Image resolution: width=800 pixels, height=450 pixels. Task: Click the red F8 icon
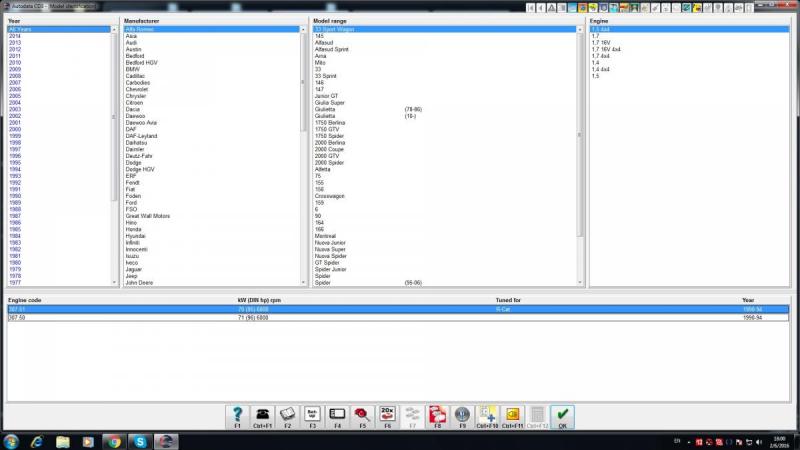437,417
